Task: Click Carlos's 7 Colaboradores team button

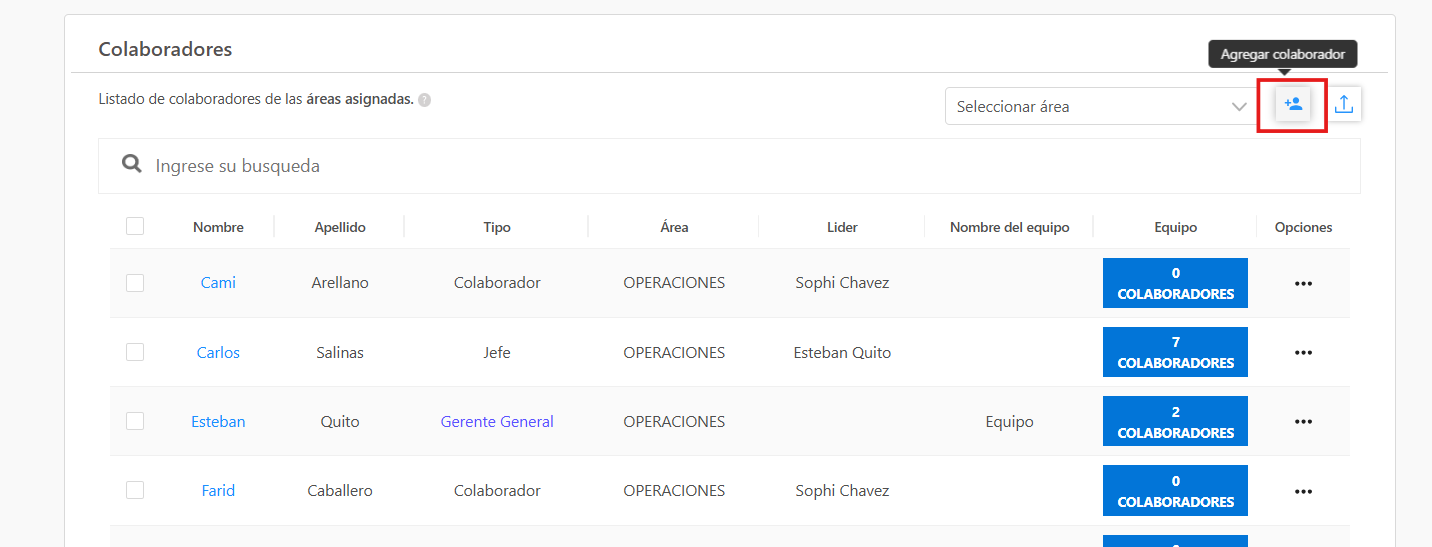Action: (x=1175, y=352)
